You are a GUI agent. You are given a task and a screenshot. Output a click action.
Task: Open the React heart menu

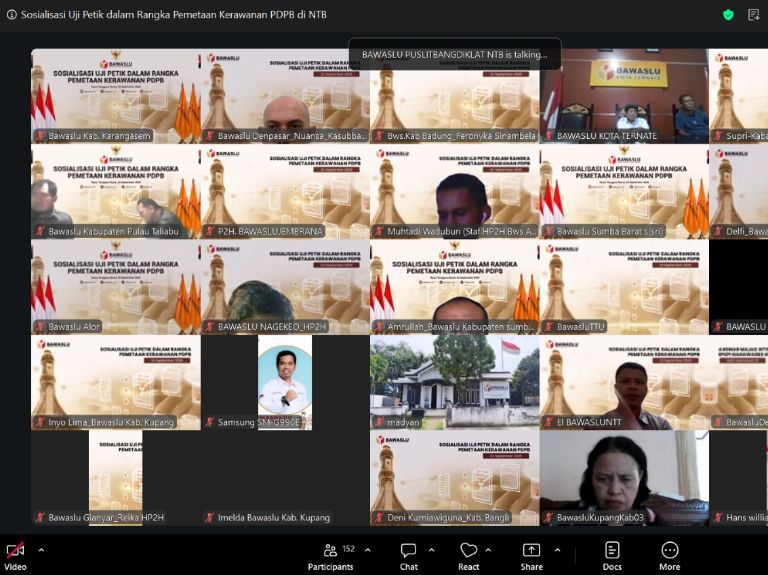[x=468, y=556]
